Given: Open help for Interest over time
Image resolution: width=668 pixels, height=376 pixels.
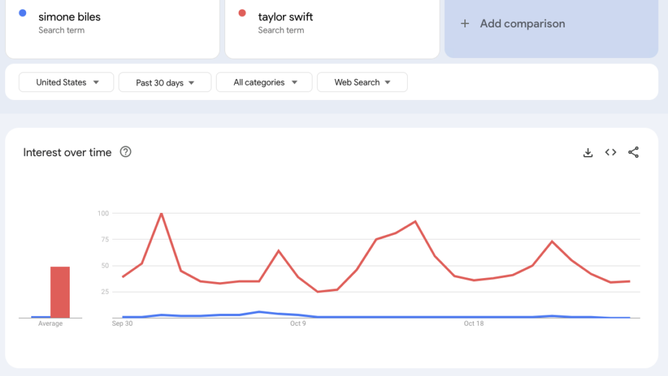Looking at the screenshot, I should [125, 152].
